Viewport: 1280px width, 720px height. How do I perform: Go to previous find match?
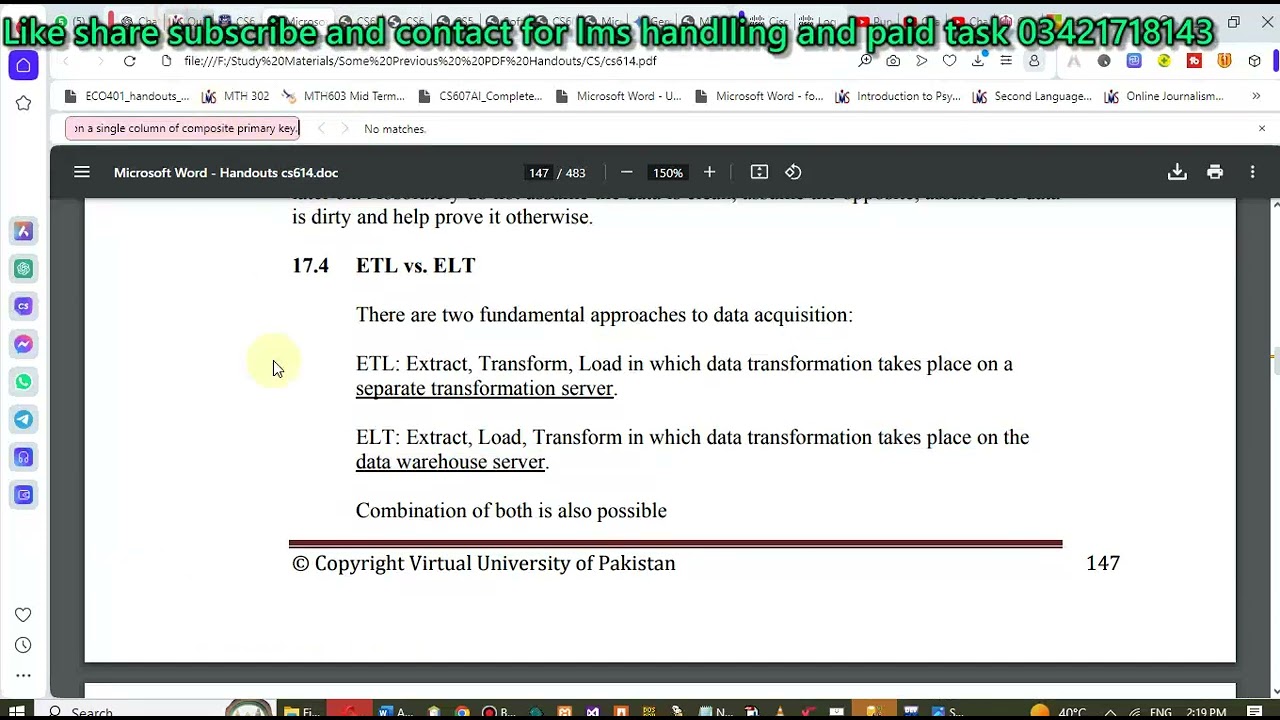321,128
